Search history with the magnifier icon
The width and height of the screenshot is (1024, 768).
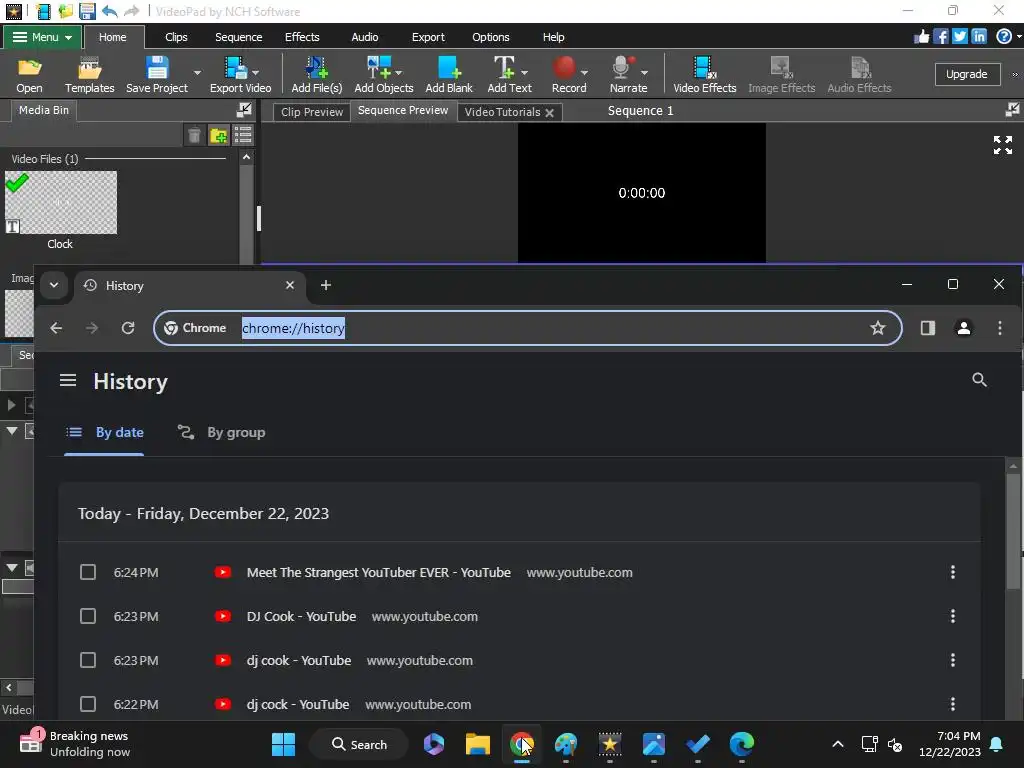[979, 380]
